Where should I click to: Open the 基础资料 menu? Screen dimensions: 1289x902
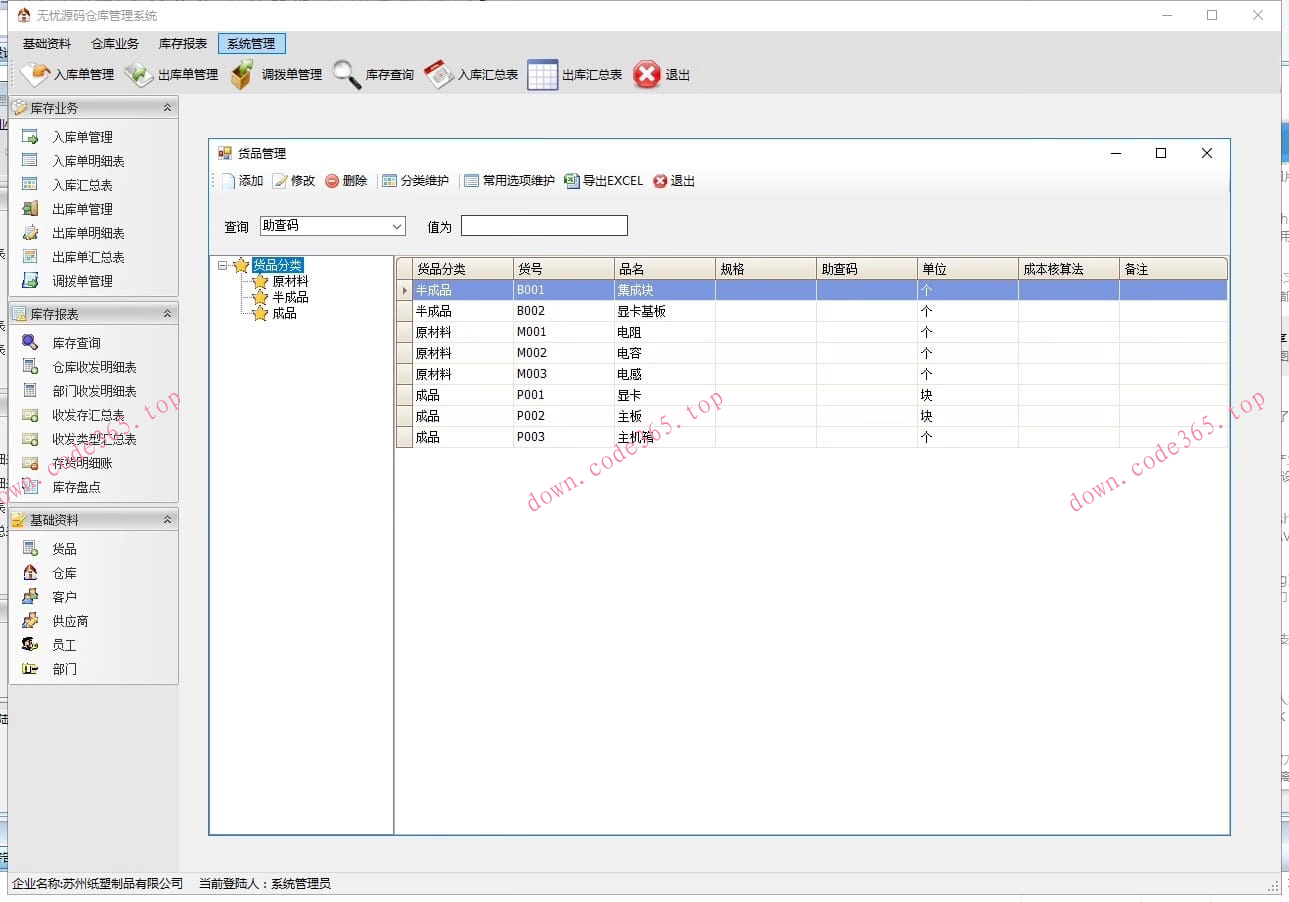(47, 44)
